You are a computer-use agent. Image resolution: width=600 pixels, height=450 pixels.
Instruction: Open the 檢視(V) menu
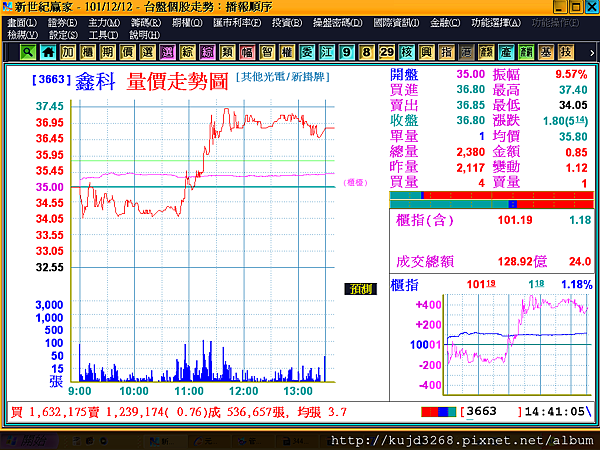click(x=23, y=35)
